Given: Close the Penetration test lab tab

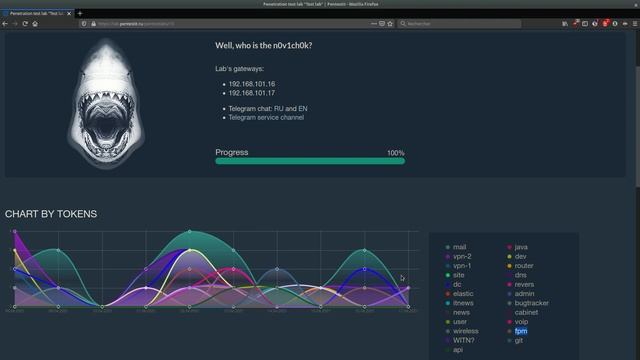Looking at the screenshot, I should click(69, 13).
